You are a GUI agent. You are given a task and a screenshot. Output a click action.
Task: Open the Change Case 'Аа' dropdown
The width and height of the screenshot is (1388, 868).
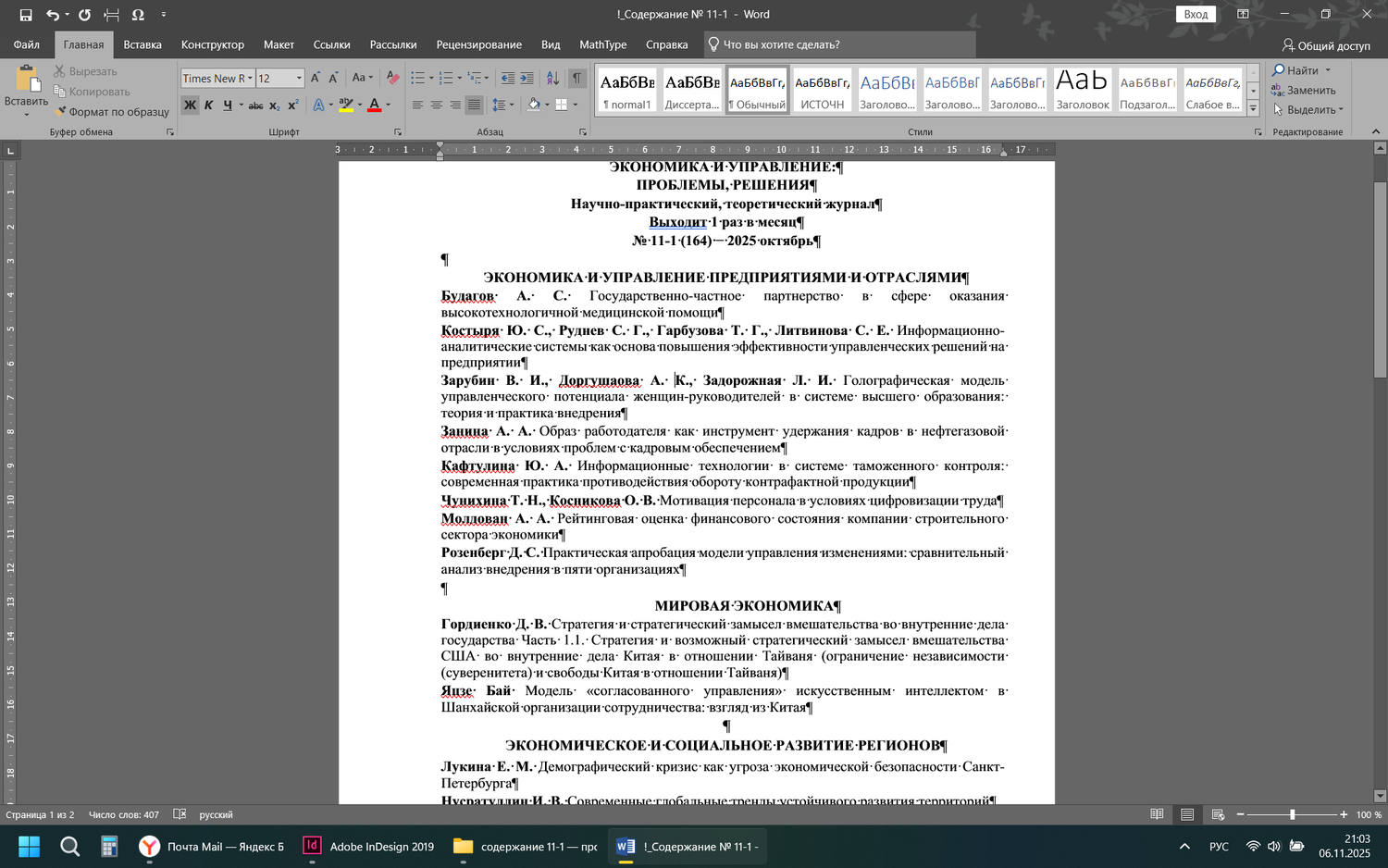click(362, 79)
